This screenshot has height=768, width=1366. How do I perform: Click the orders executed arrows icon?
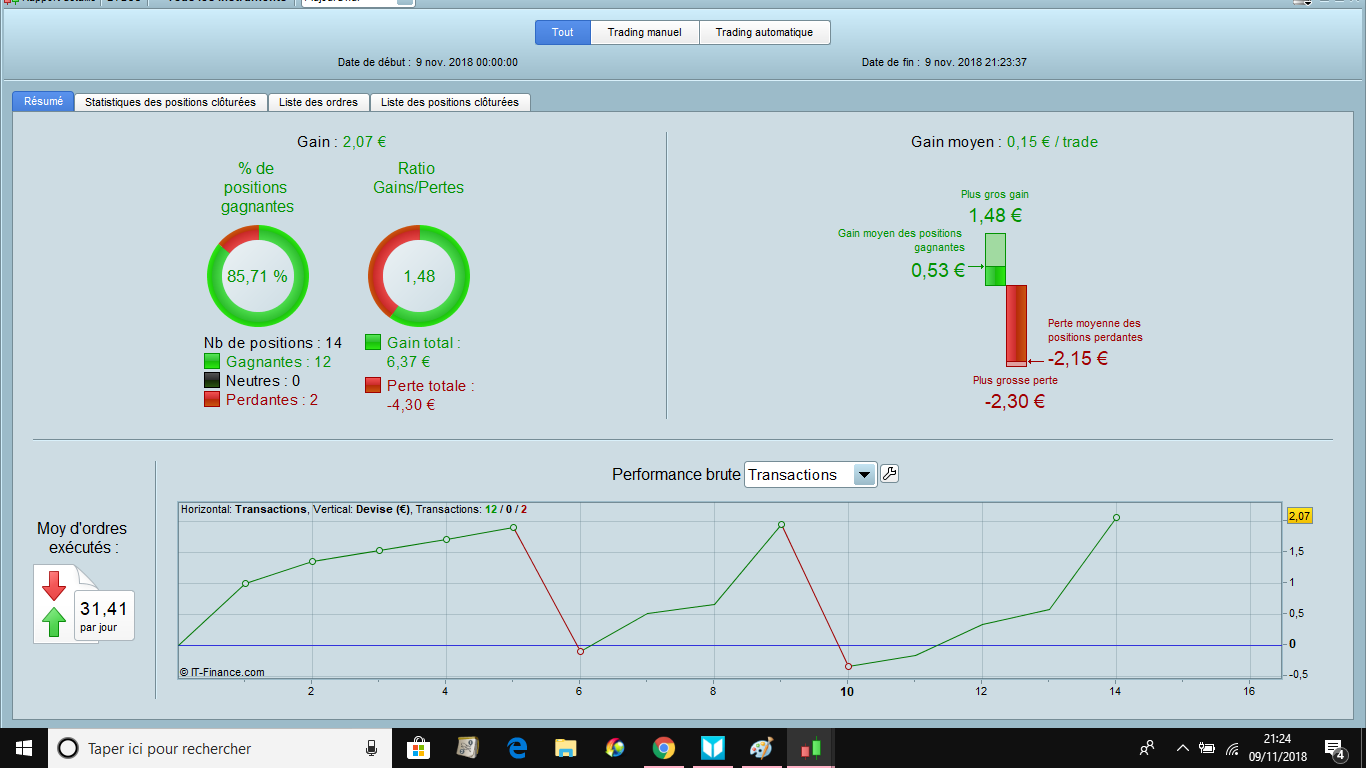[54, 603]
